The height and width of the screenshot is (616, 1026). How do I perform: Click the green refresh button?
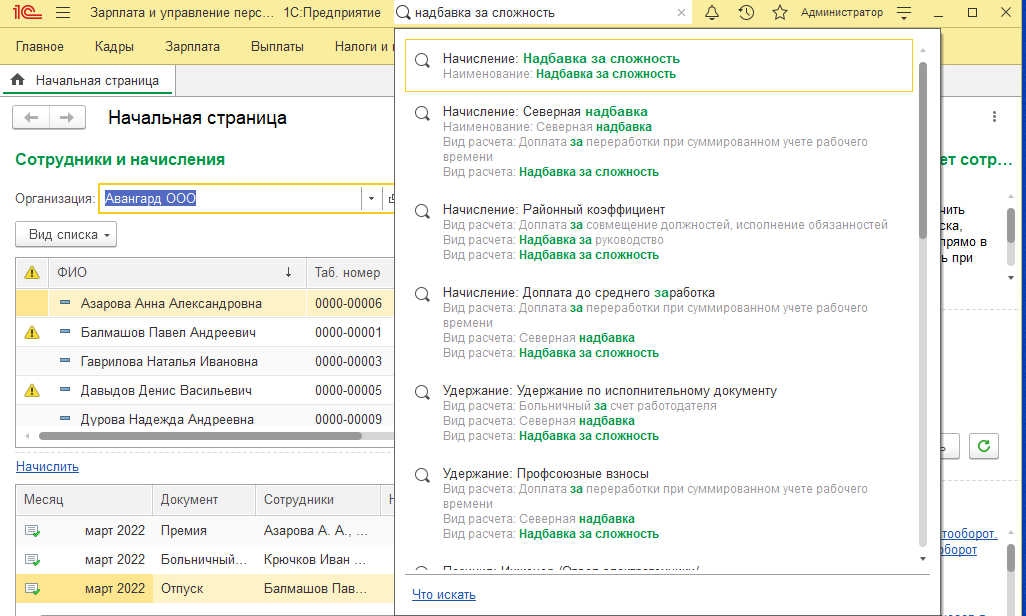(985, 446)
